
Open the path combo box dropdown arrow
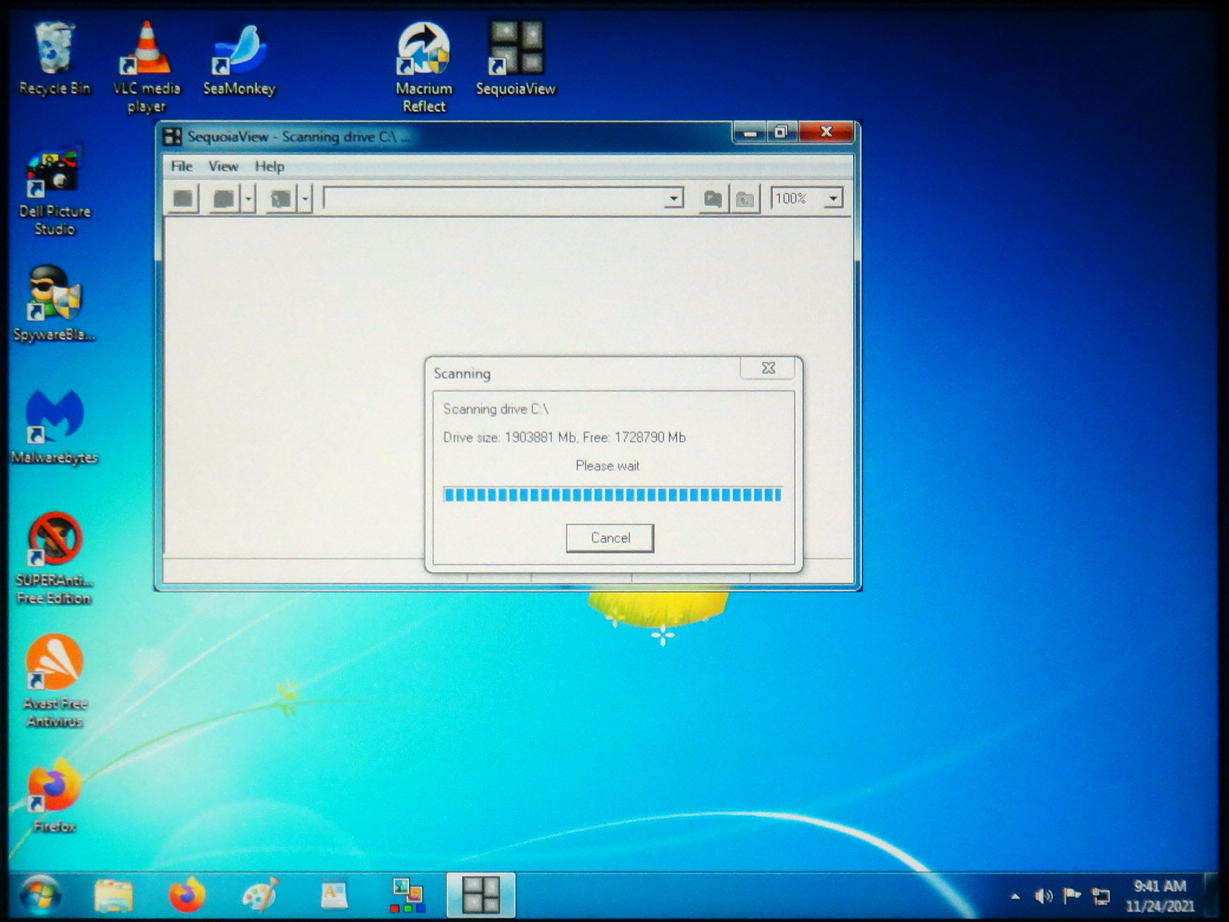(x=673, y=199)
